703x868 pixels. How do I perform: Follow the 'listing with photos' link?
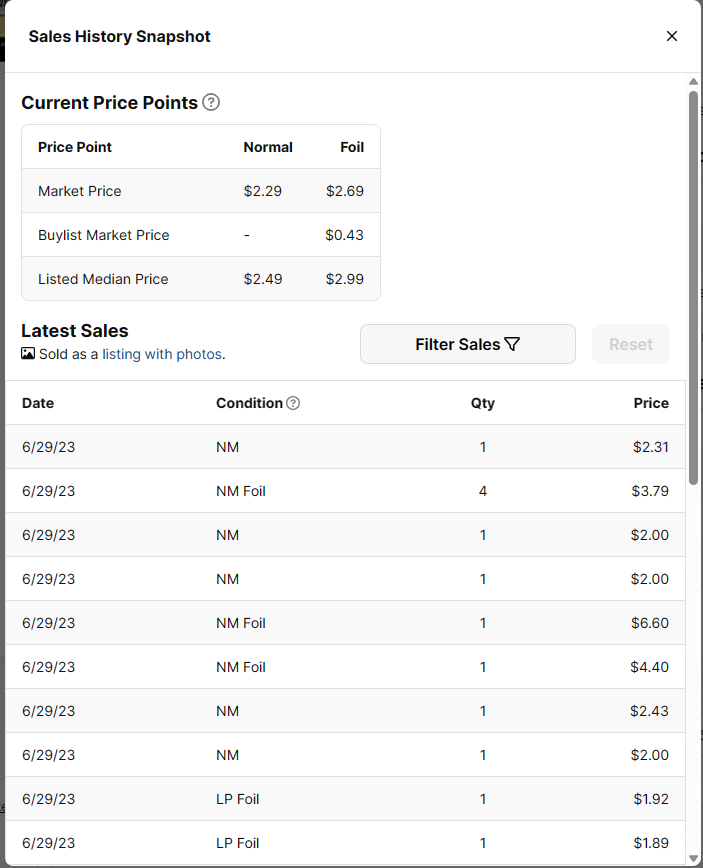pos(163,354)
